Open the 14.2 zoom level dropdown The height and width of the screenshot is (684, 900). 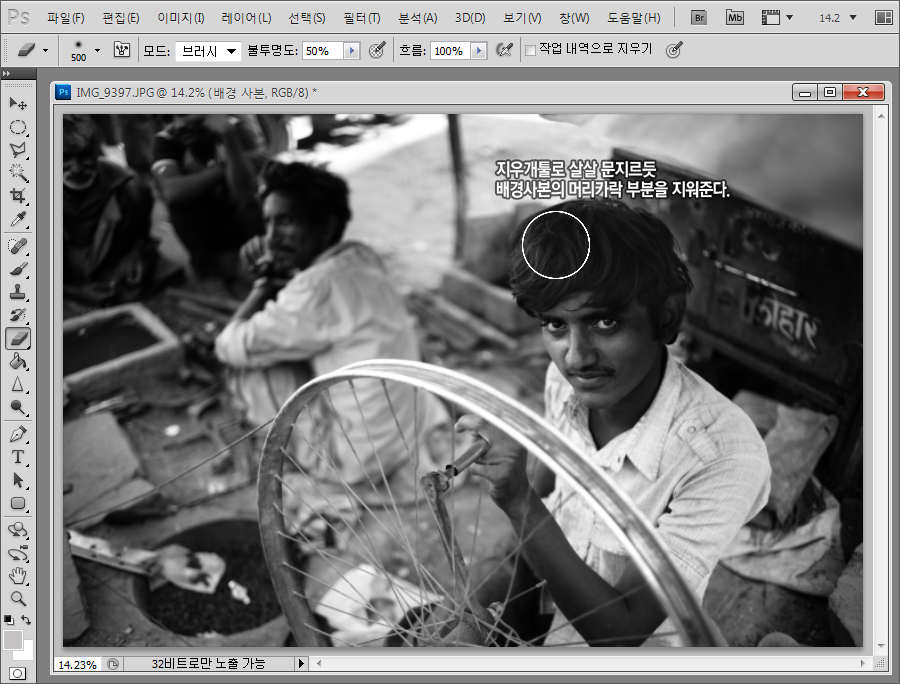(853, 18)
